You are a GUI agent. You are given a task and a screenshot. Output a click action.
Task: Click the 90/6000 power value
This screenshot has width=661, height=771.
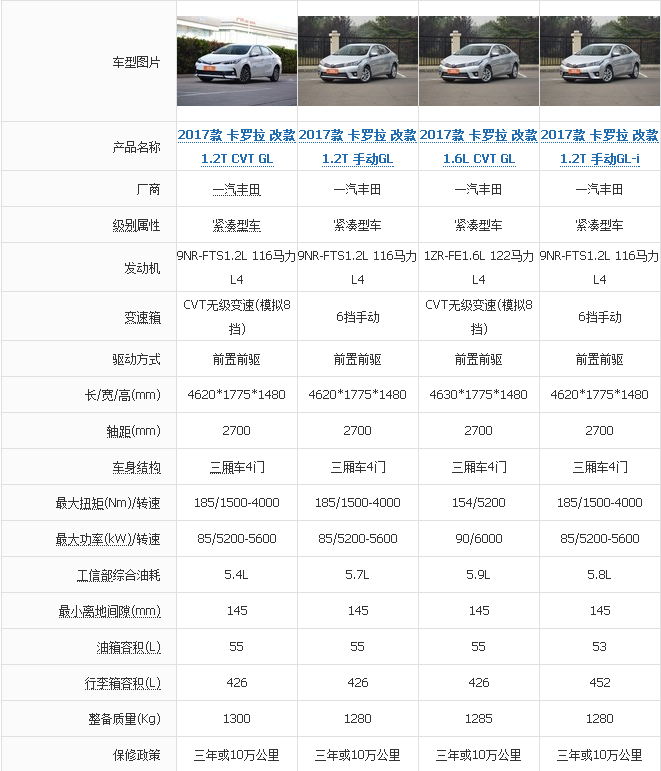(x=479, y=538)
